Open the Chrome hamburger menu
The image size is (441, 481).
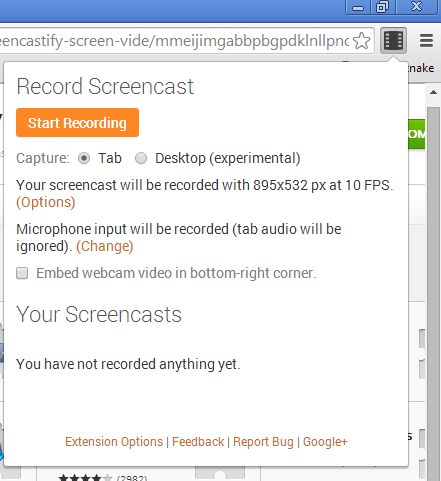click(426, 40)
